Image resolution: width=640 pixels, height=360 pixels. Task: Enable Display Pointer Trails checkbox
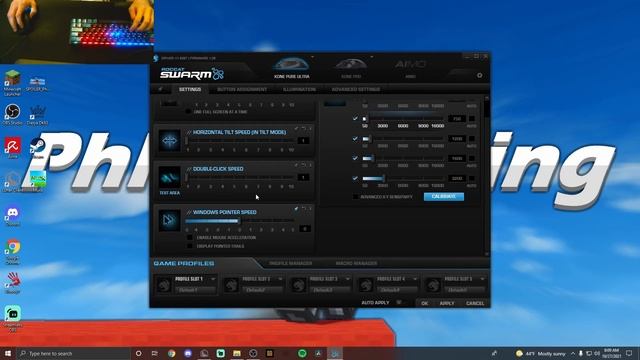coord(189,246)
